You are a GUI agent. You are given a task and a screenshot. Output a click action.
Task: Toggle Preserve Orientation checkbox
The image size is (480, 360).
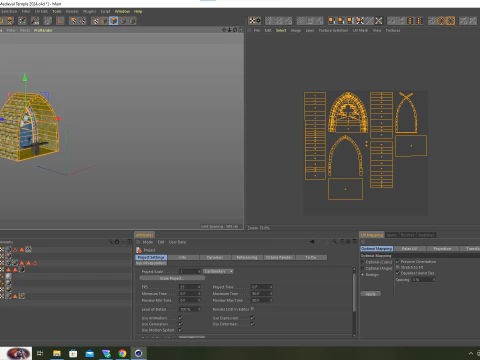point(398,262)
